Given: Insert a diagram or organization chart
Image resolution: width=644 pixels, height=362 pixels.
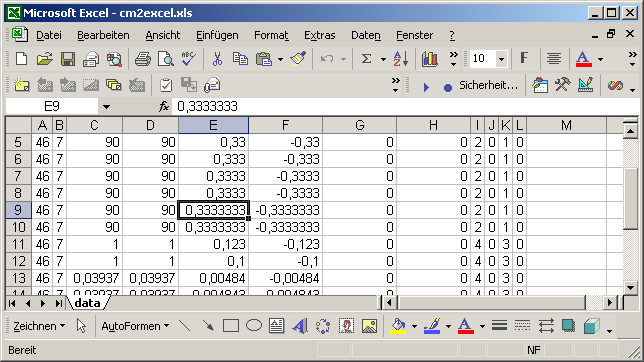Looking at the screenshot, I should pos(323,326).
